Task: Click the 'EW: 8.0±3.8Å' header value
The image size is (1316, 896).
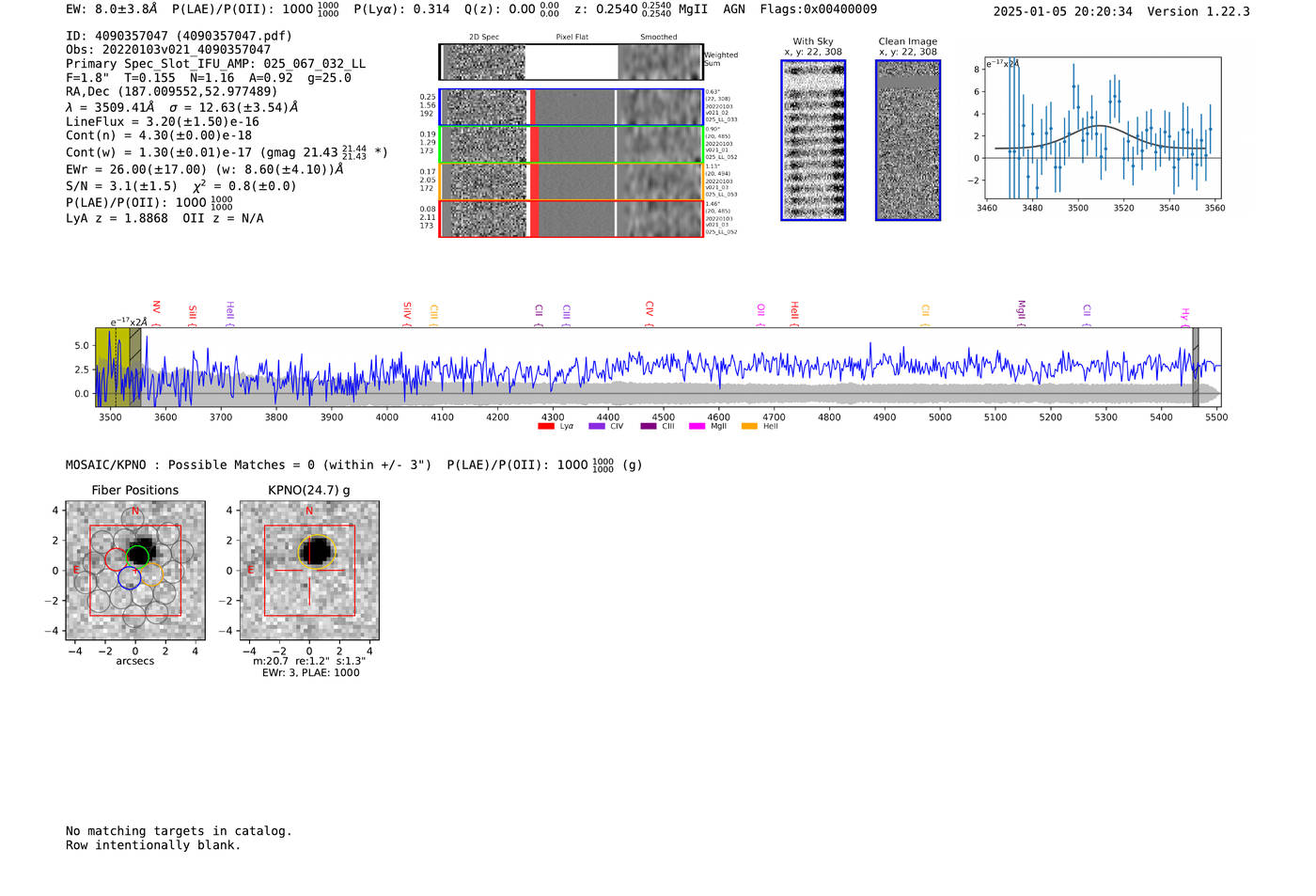Action: pos(112,9)
